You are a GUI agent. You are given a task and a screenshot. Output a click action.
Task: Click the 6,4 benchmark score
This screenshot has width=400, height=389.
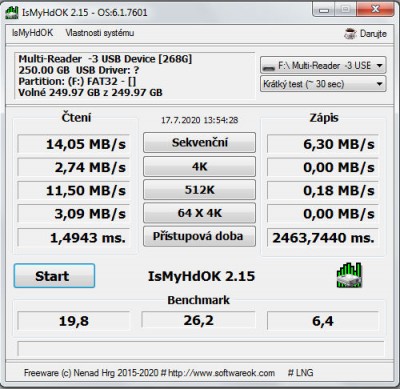coord(323,321)
